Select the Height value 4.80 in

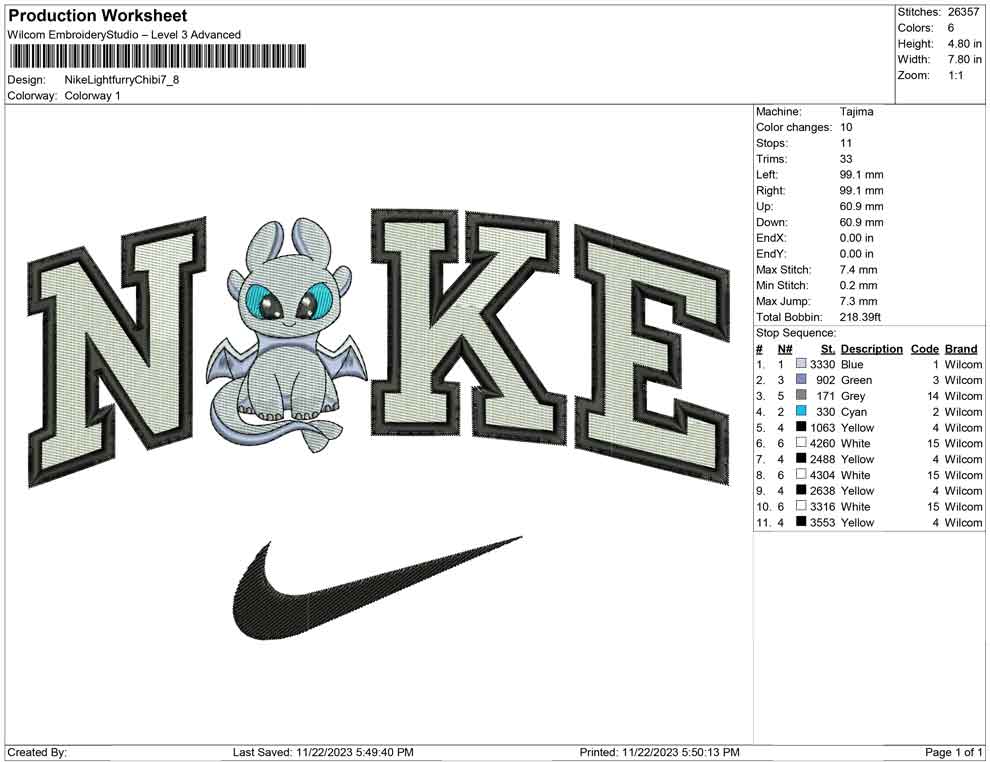coord(964,44)
